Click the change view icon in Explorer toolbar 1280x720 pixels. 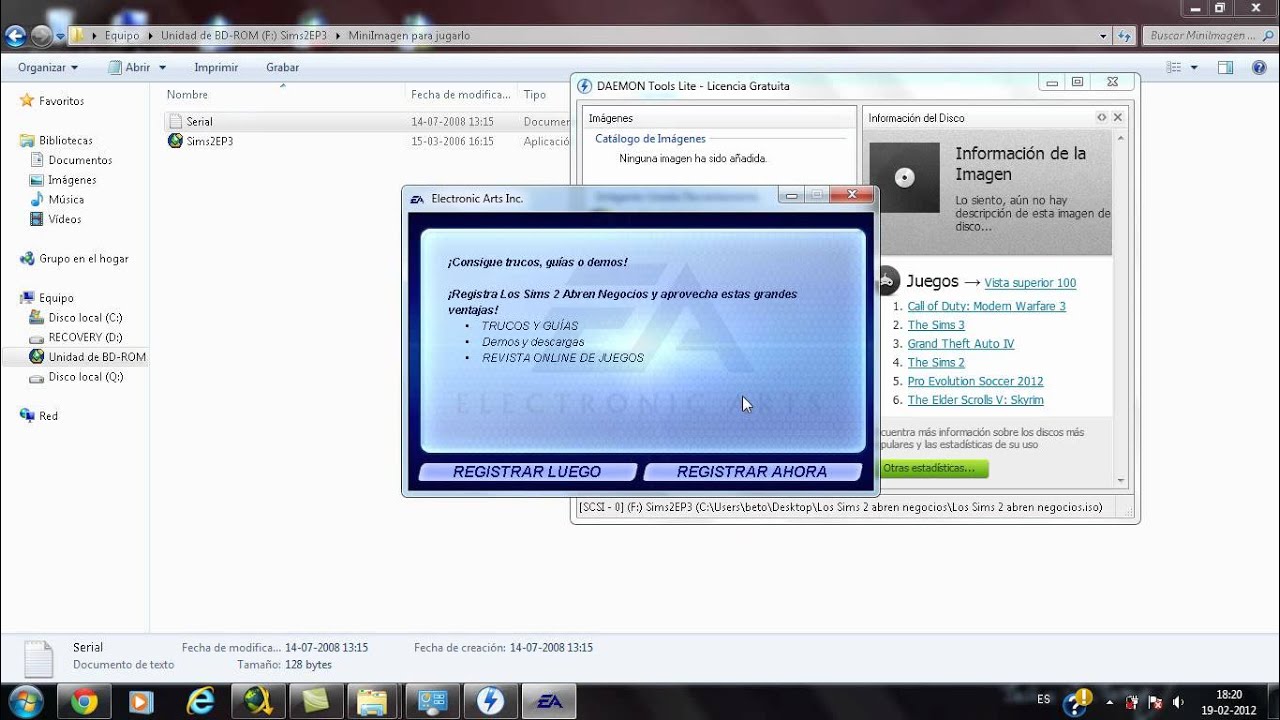point(1172,67)
